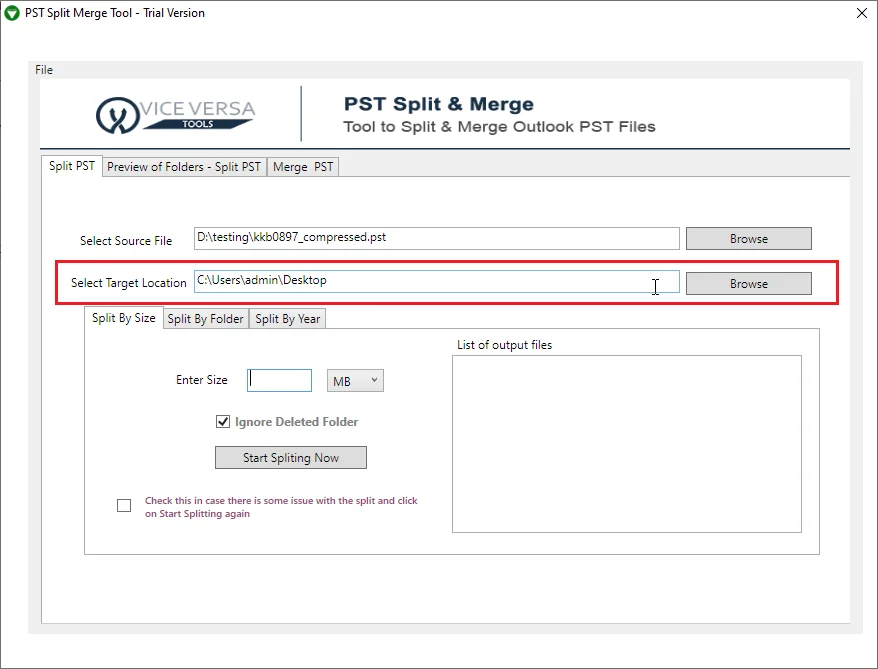Click the 'Tool to Split & Merge Outlook PST Files' subtitle

tap(499, 127)
